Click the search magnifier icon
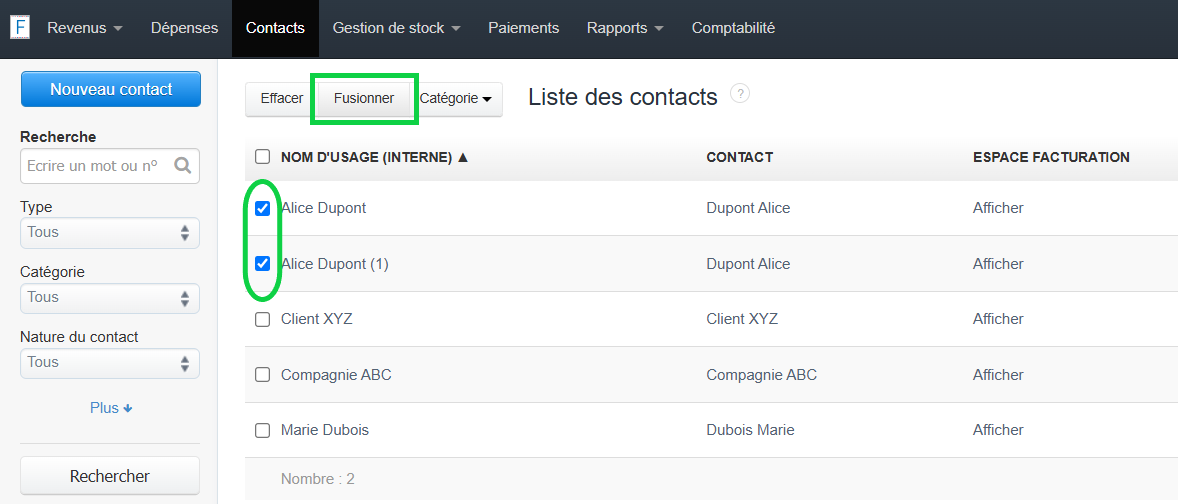This screenshot has height=504, width=1178. pyautogui.click(x=183, y=165)
